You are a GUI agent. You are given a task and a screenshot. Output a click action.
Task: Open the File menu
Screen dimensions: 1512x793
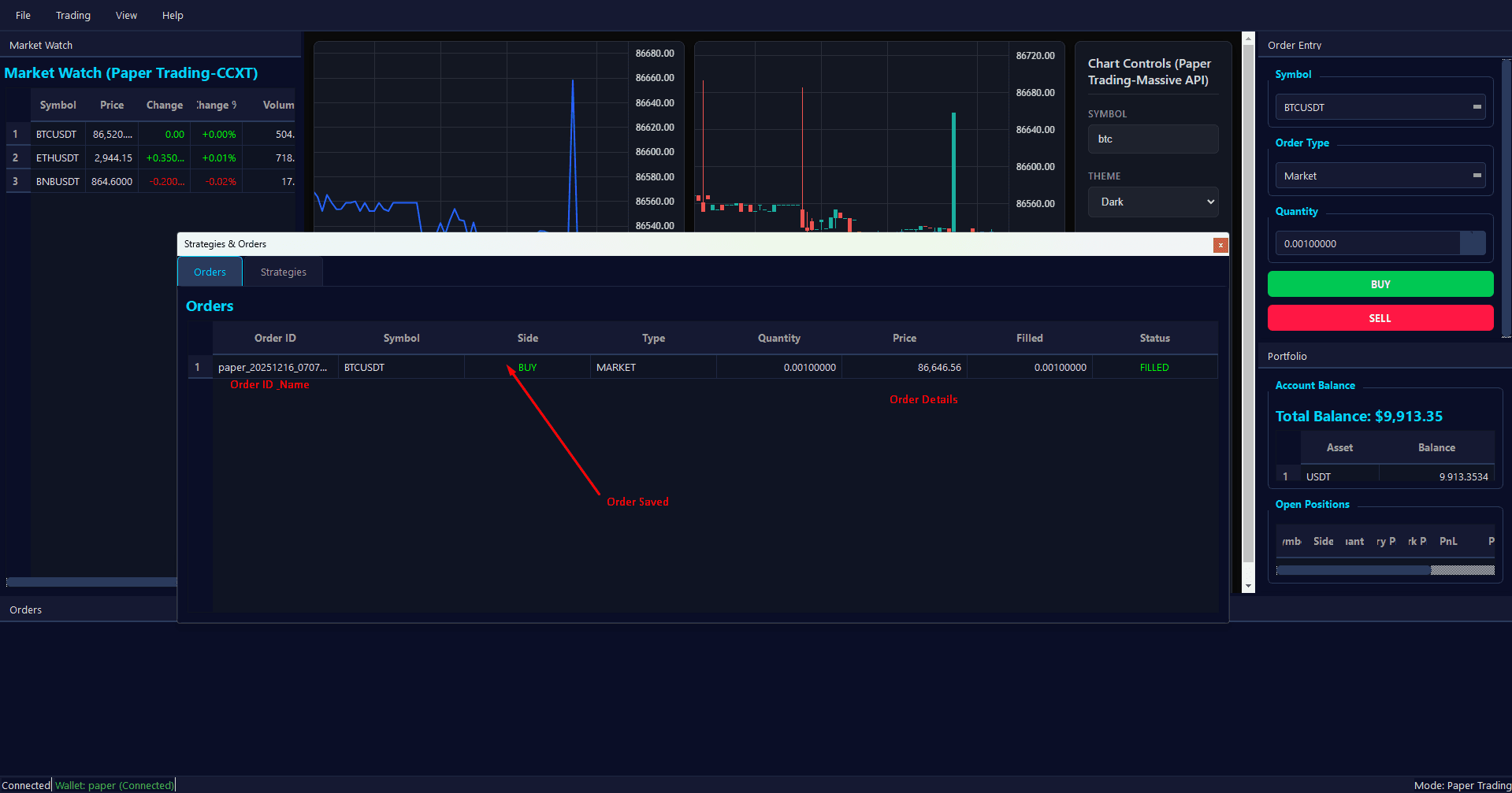[23, 15]
